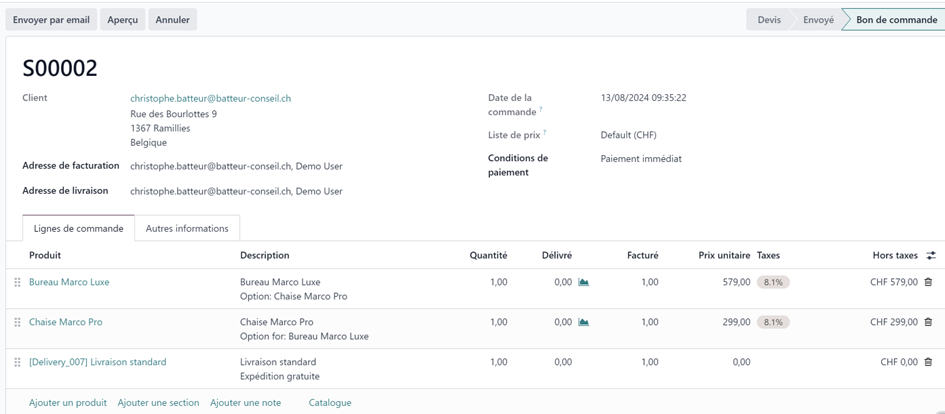Show help tooltip for Date de la commande
The height and width of the screenshot is (414, 945).
tap(541, 109)
